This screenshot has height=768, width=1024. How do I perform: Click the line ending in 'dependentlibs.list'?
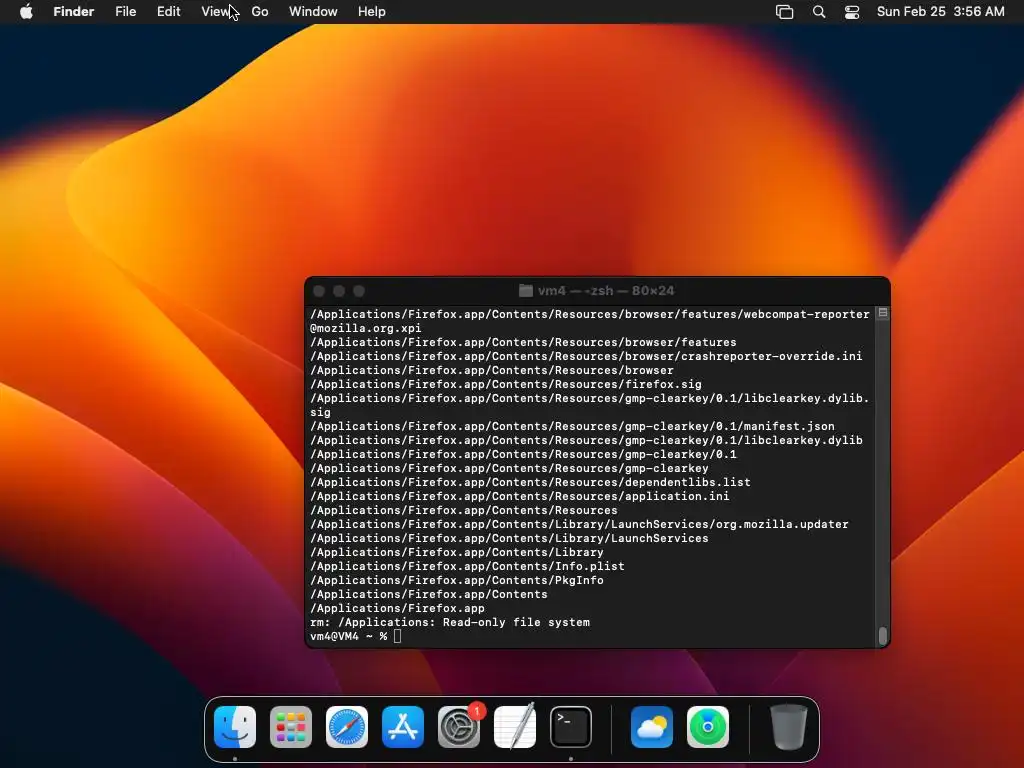pos(530,482)
